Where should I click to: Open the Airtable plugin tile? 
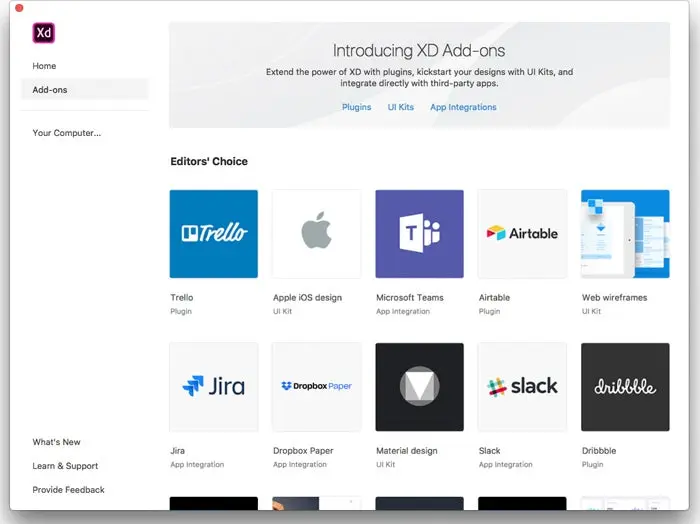[x=522, y=234]
